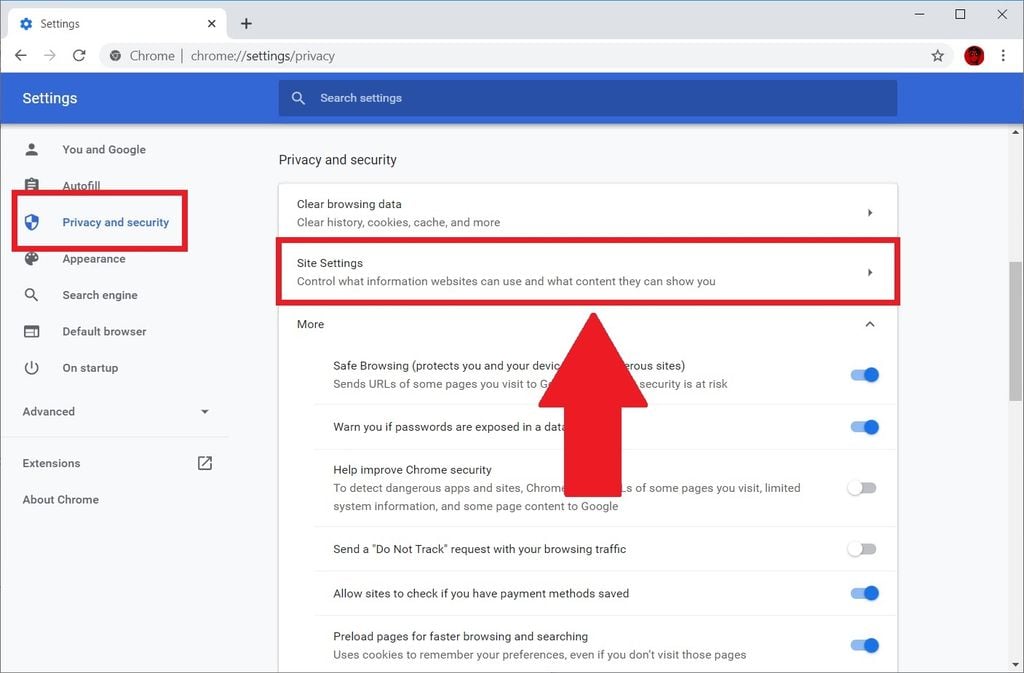Click the search magnifier icon in settings
Image resolution: width=1024 pixels, height=673 pixels.
point(298,98)
